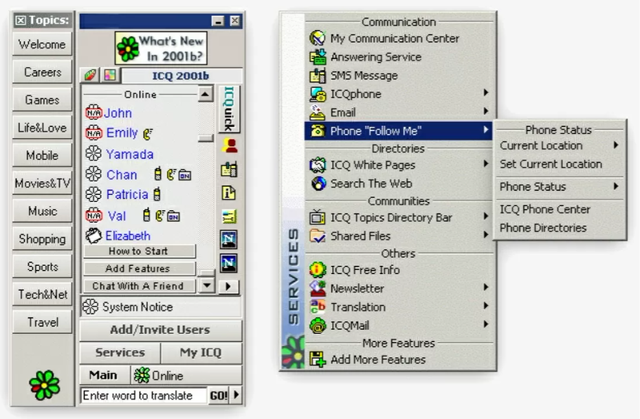Click the How to Start button
The width and height of the screenshot is (640, 419).
[140, 251]
